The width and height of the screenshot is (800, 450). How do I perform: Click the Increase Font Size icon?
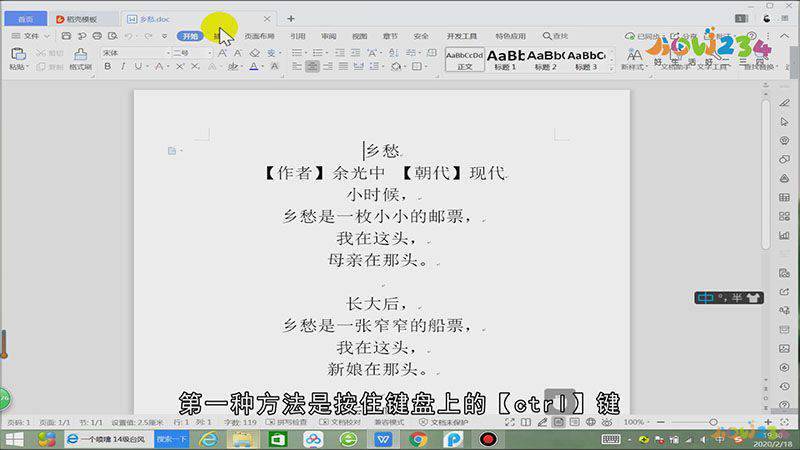[222, 53]
